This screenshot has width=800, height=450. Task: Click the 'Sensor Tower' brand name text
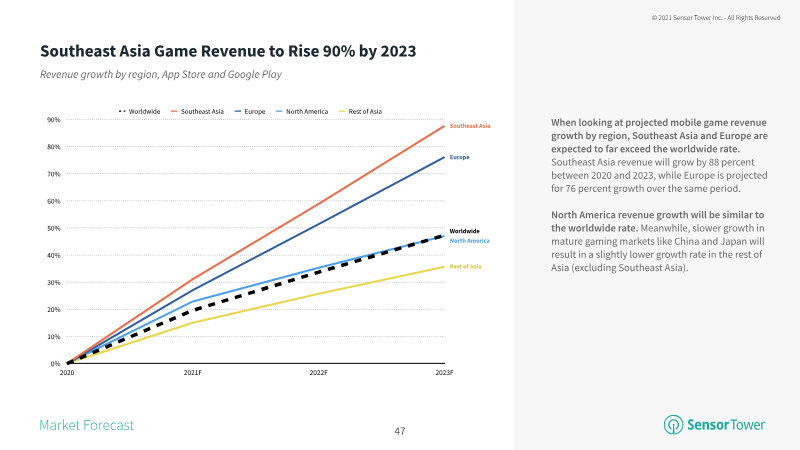(x=726, y=424)
